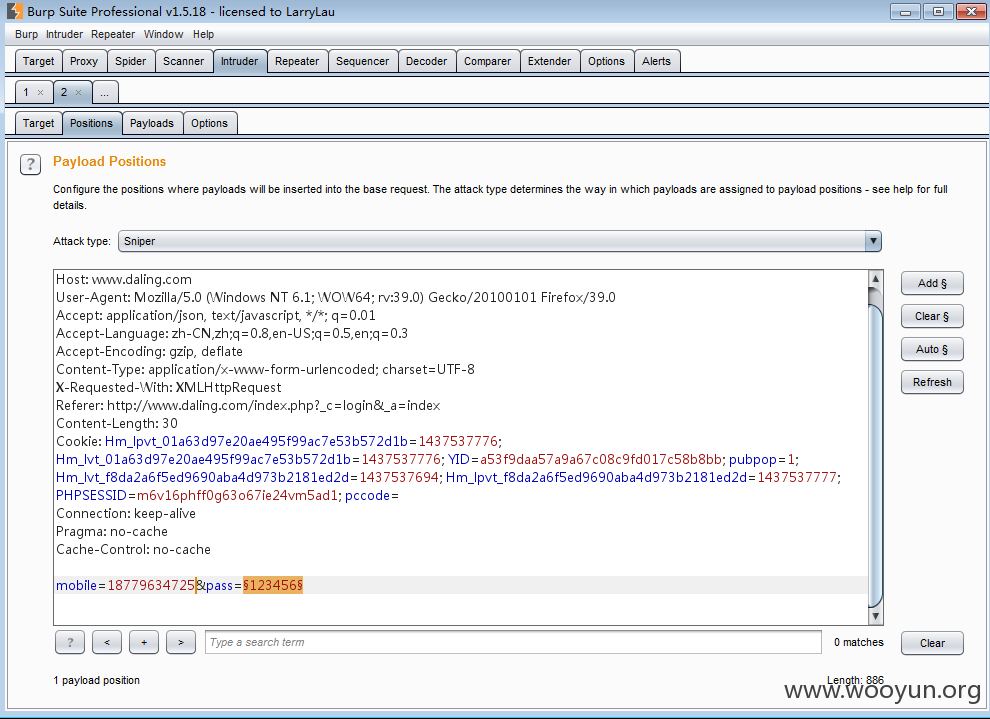Click the Referer header line

pos(248,405)
